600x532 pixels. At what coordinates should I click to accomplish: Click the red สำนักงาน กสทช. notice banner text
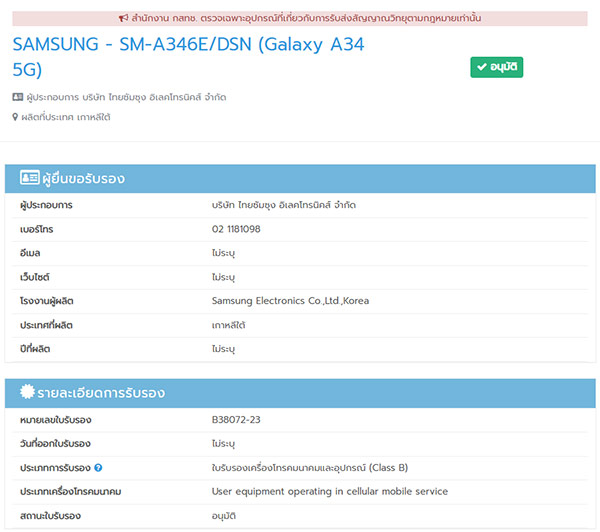coord(306,18)
